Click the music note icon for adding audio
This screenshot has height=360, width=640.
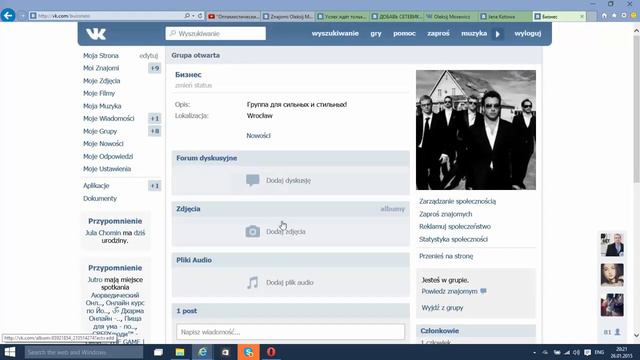[253, 282]
